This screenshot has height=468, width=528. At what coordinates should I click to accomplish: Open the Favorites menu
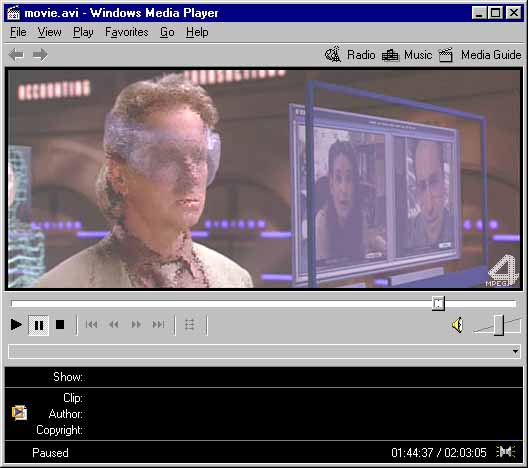pos(127,32)
